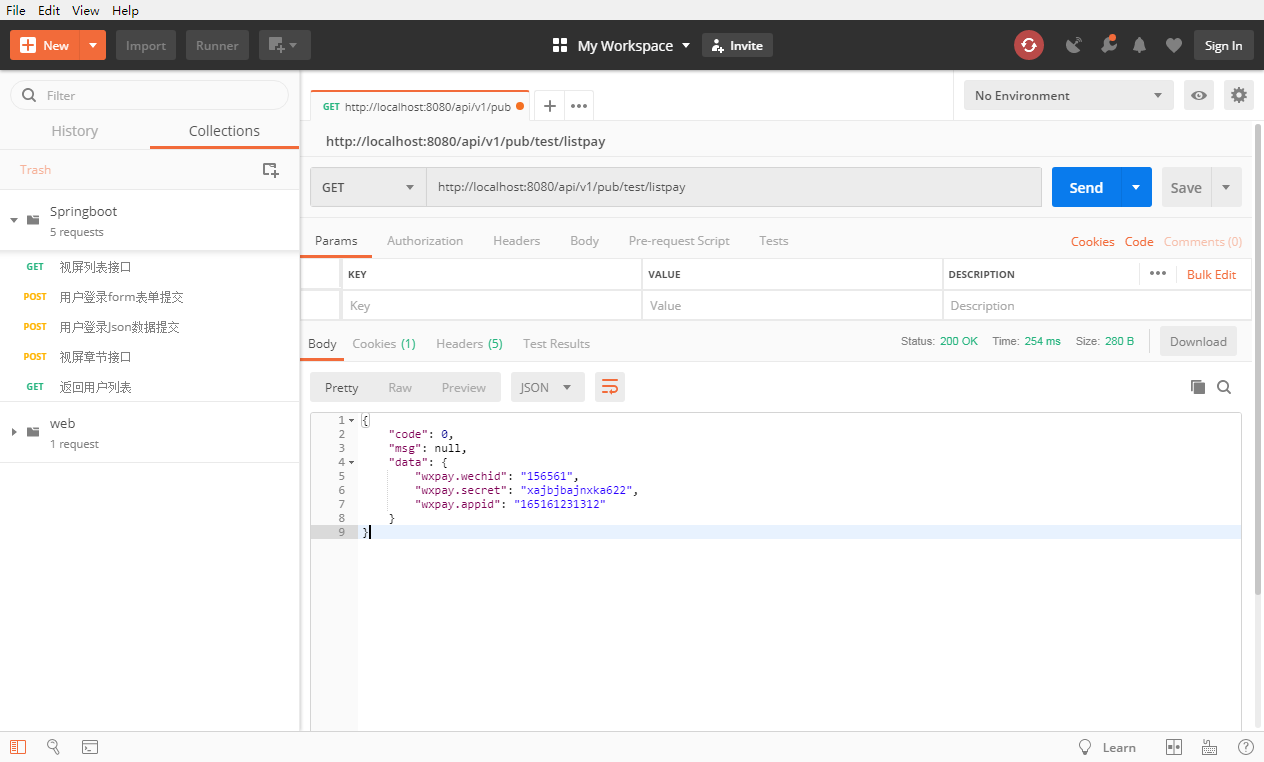Click the Invite button

tap(737, 45)
